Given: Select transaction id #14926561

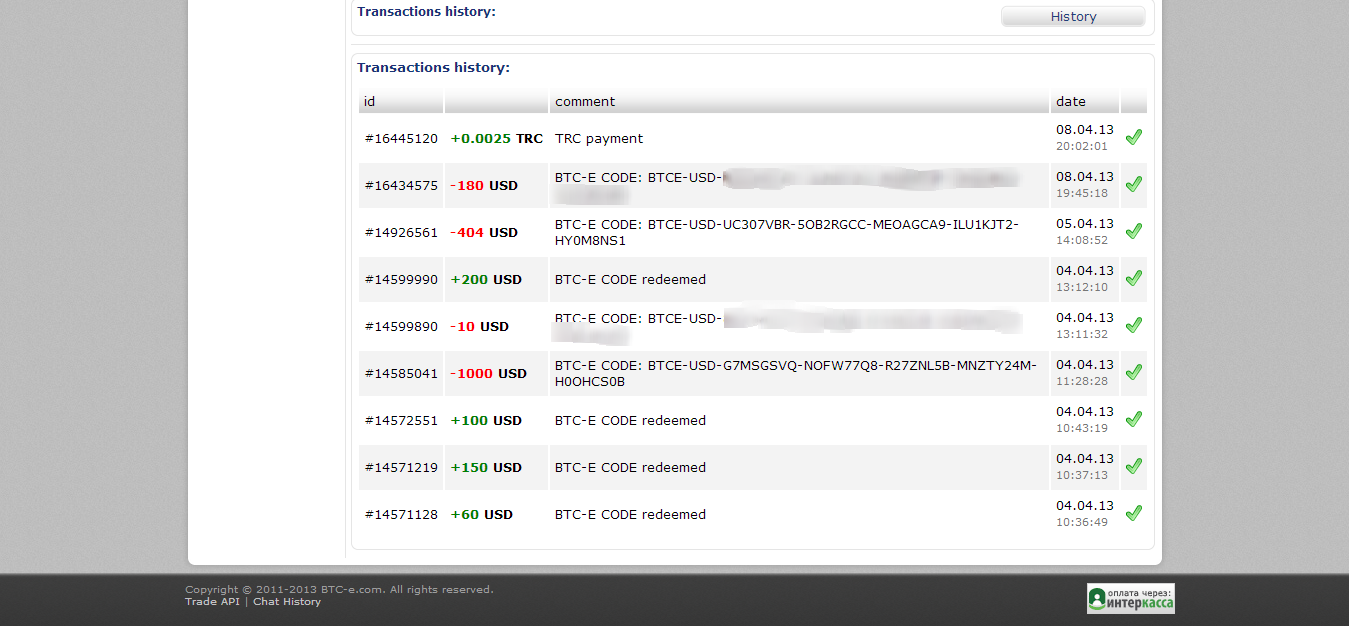Looking at the screenshot, I should 401,233.
